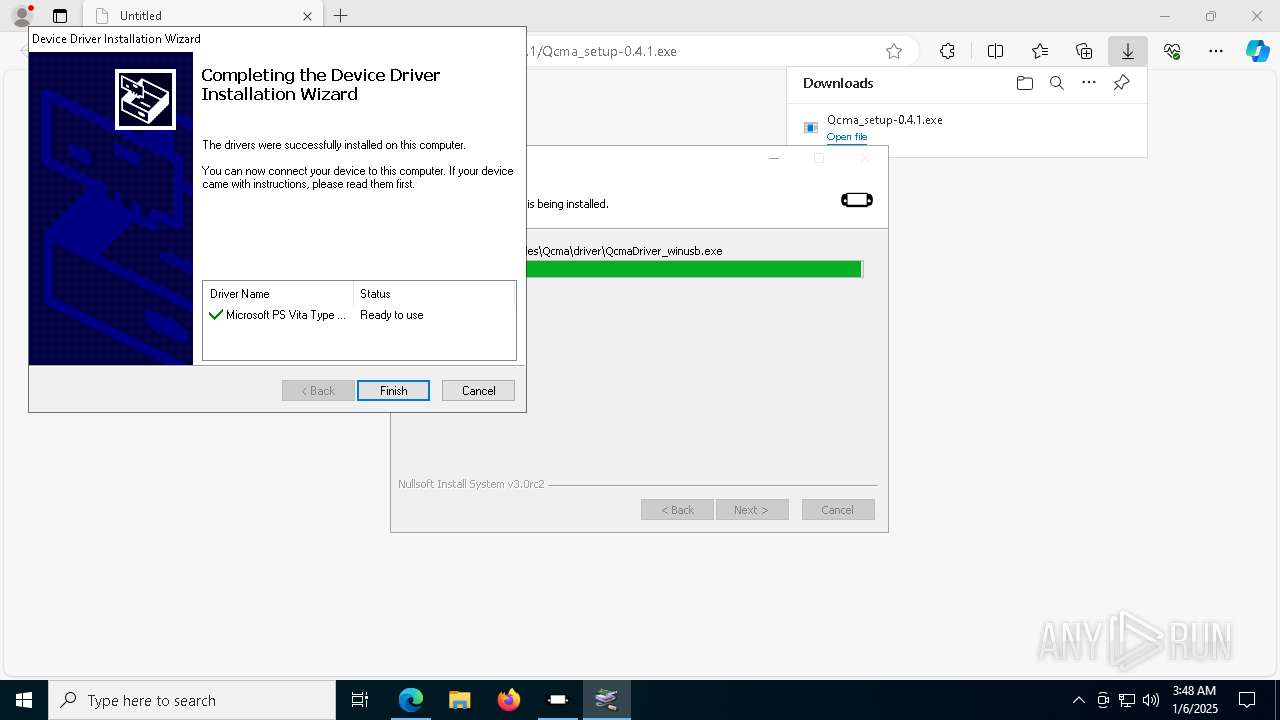Click the PS Vita icon in Qcma installer
The width and height of the screenshot is (1280, 720).
tap(857, 200)
